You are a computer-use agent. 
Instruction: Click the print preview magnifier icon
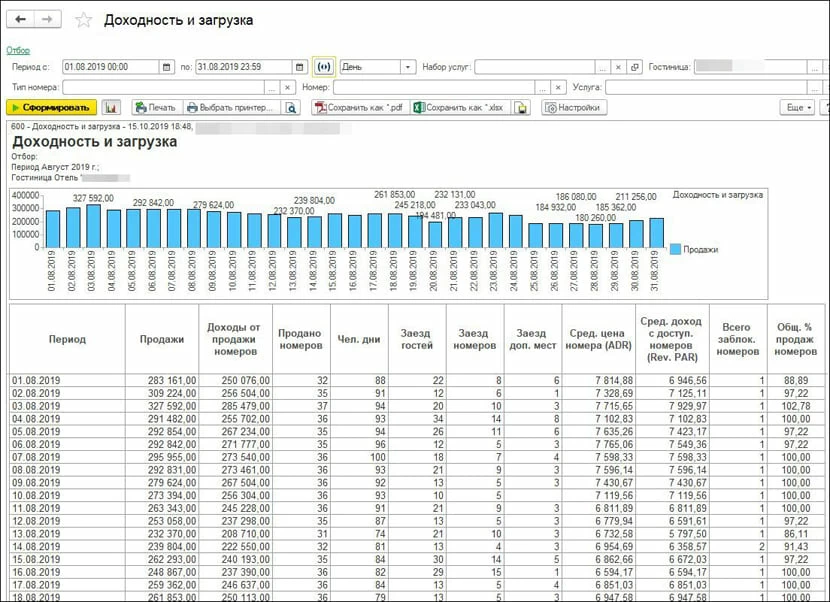pyautogui.click(x=291, y=107)
